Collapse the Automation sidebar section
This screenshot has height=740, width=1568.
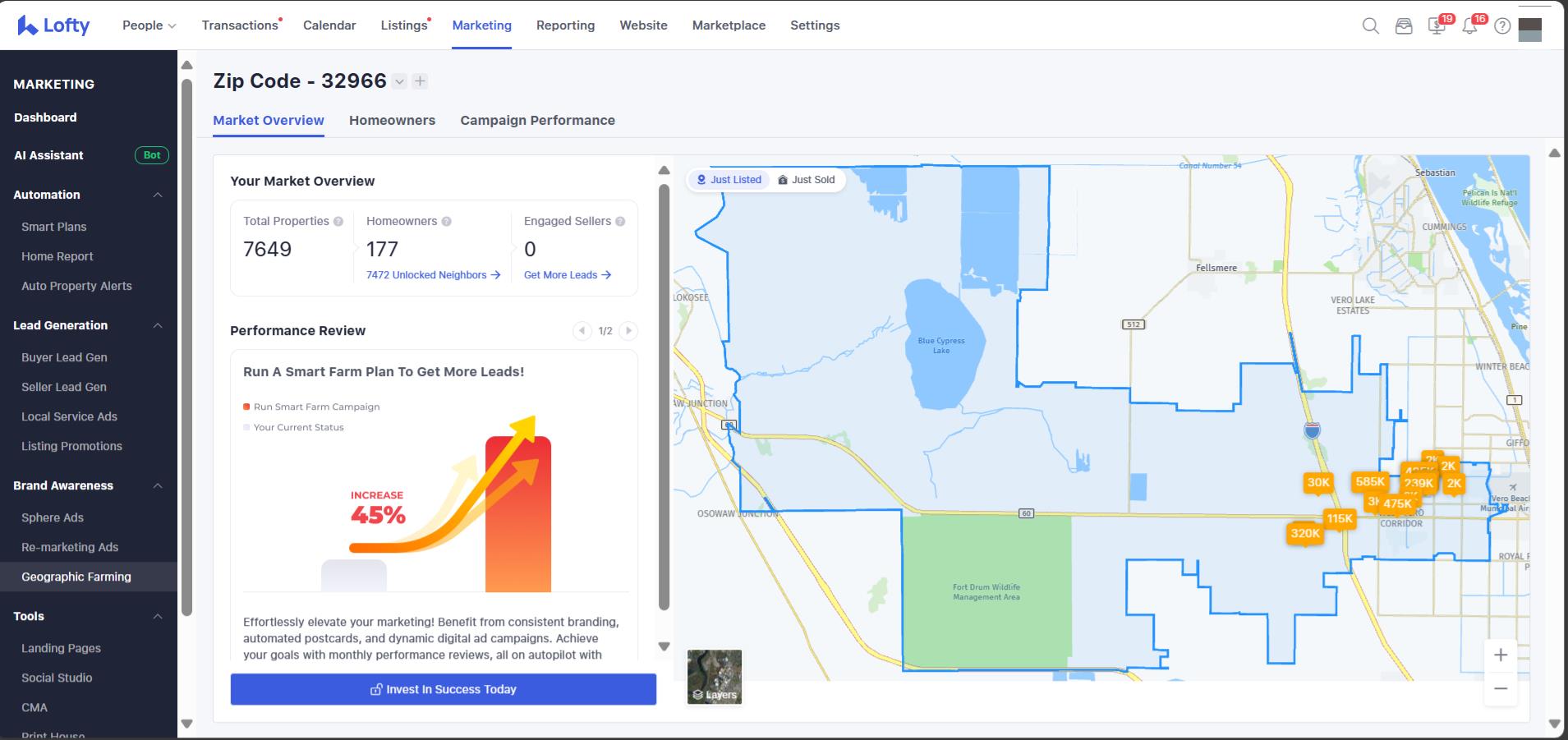[158, 195]
